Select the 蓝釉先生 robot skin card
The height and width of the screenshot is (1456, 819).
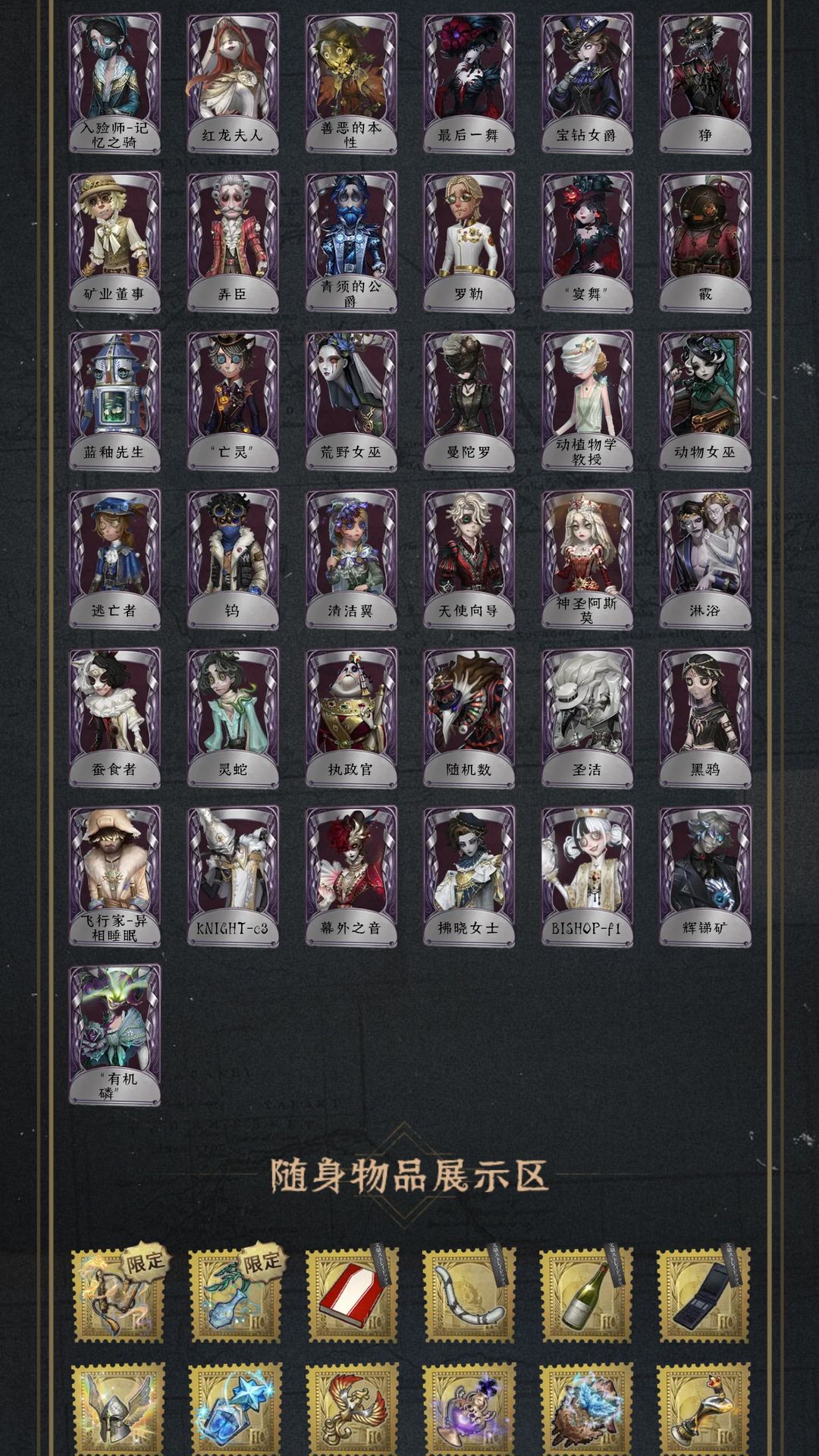115,400
